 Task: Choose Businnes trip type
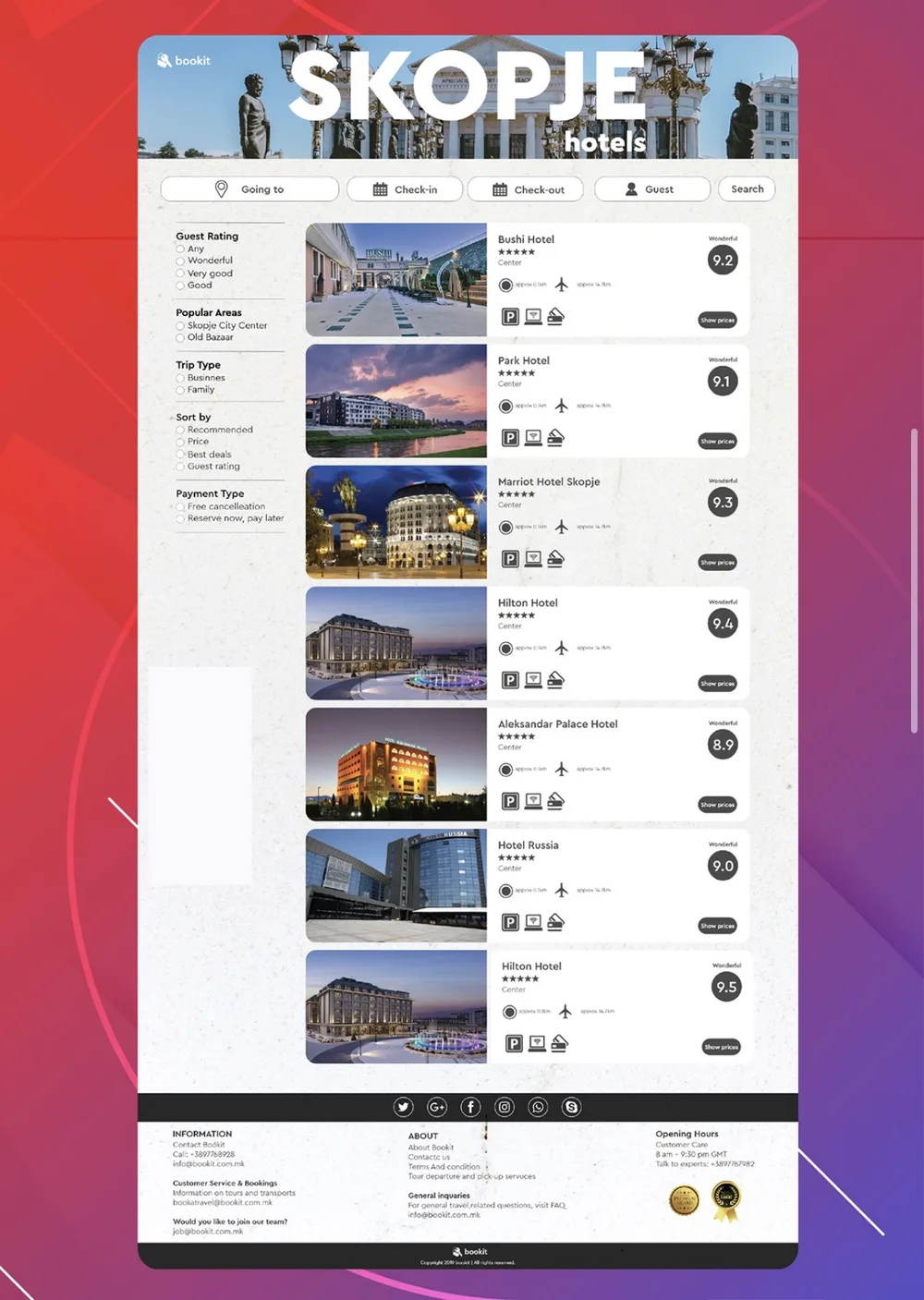click(180, 378)
